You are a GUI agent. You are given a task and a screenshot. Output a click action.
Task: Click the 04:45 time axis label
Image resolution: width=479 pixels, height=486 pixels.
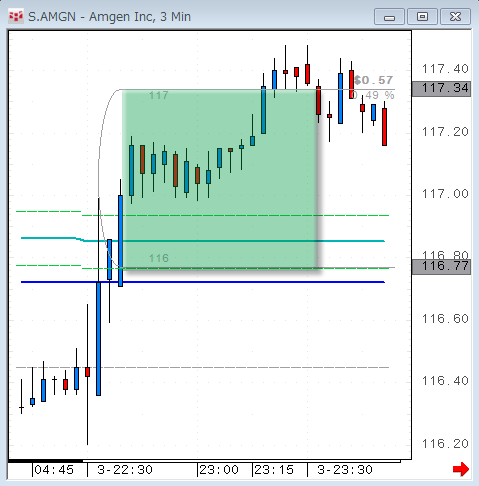54,470
